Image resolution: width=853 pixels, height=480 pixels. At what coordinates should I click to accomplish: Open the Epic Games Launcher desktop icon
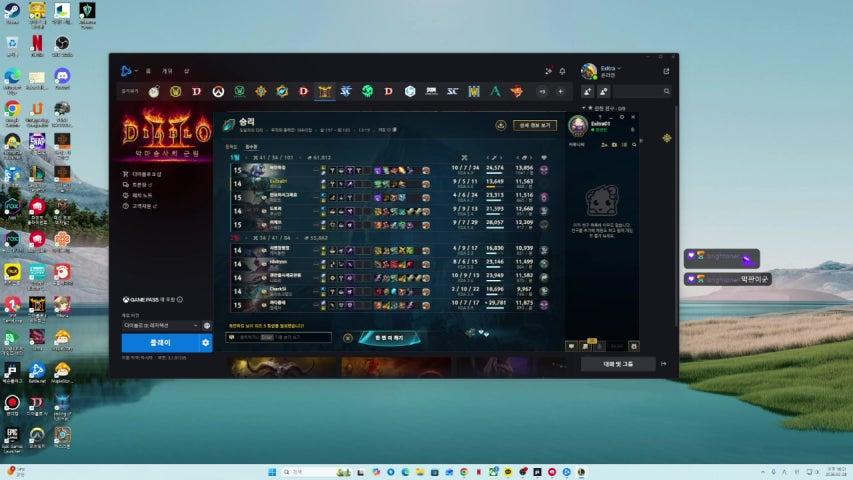(12, 439)
